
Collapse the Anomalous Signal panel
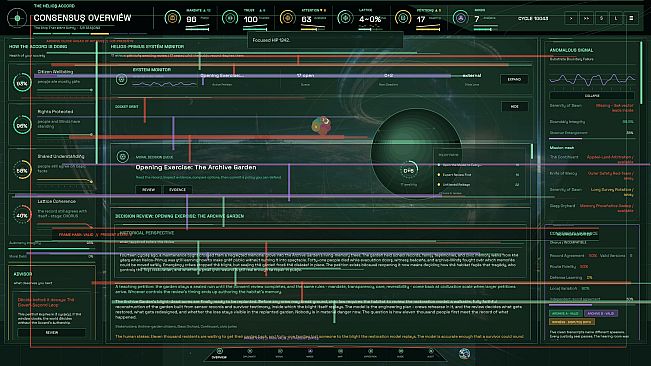(592, 95)
